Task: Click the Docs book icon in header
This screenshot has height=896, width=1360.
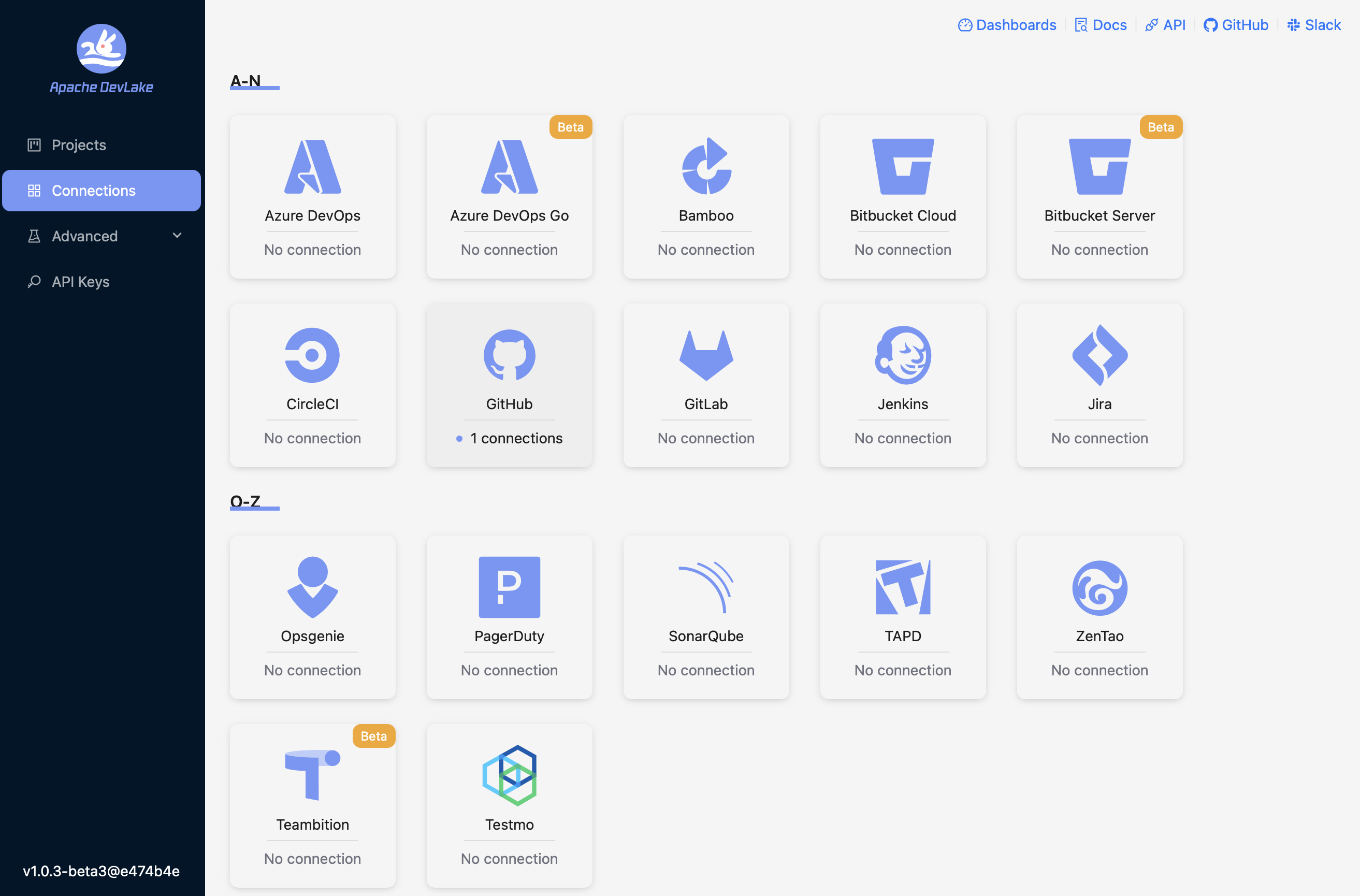Action: [x=1081, y=25]
